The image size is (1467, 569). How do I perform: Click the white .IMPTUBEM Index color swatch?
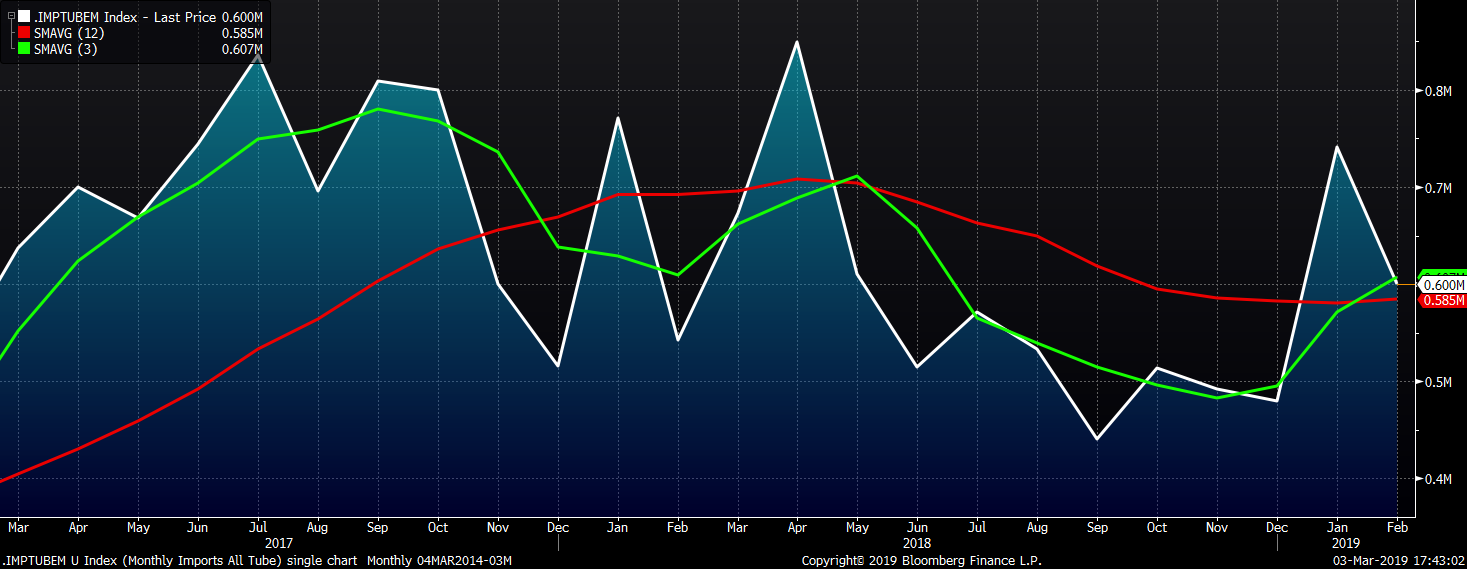(24, 16)
